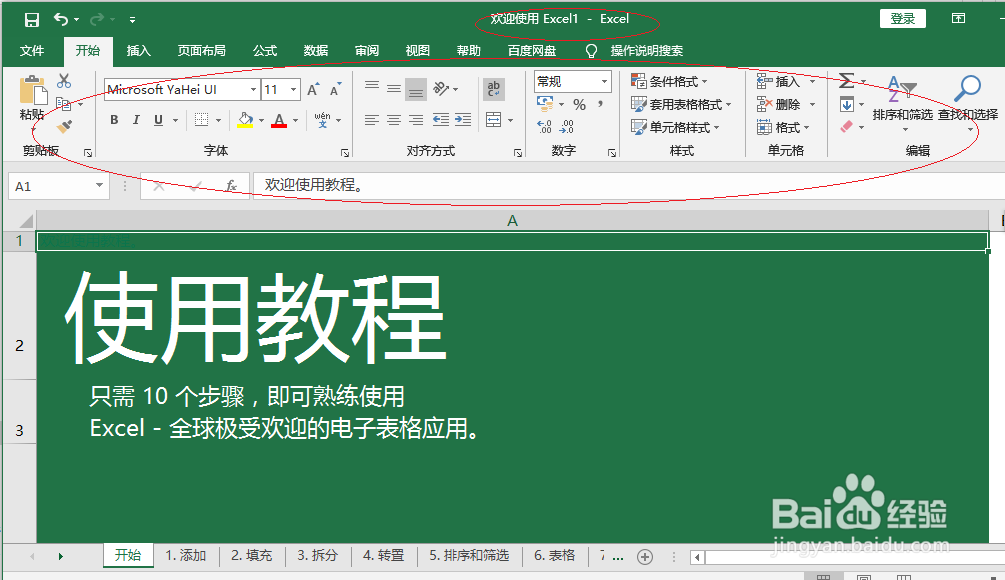Toggle Middle Align
The image size is (1005, 580).
point(394,88)
